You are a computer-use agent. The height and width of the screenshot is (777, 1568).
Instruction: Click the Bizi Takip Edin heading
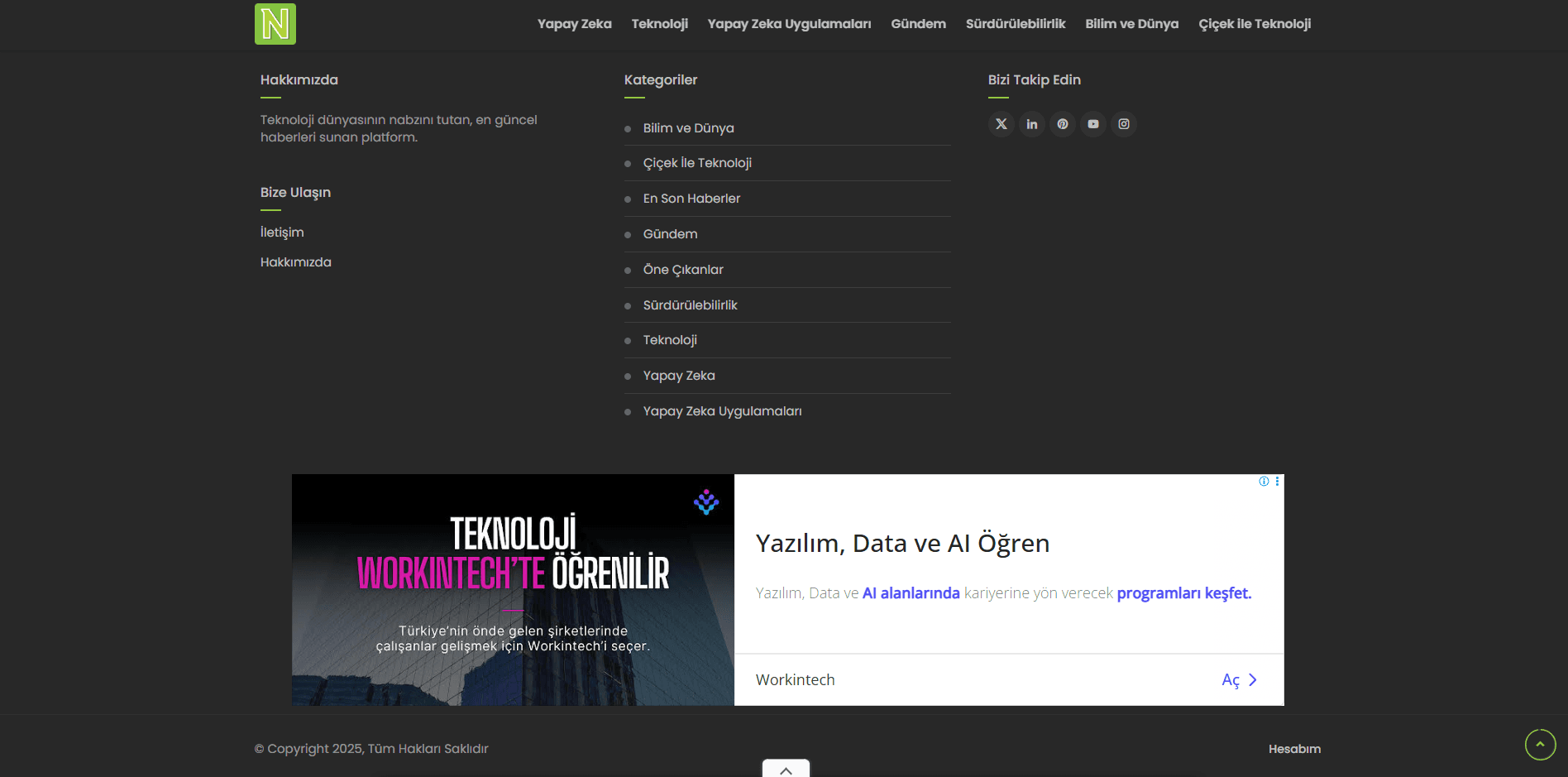pyautogui.click(x=1035, y=80)
